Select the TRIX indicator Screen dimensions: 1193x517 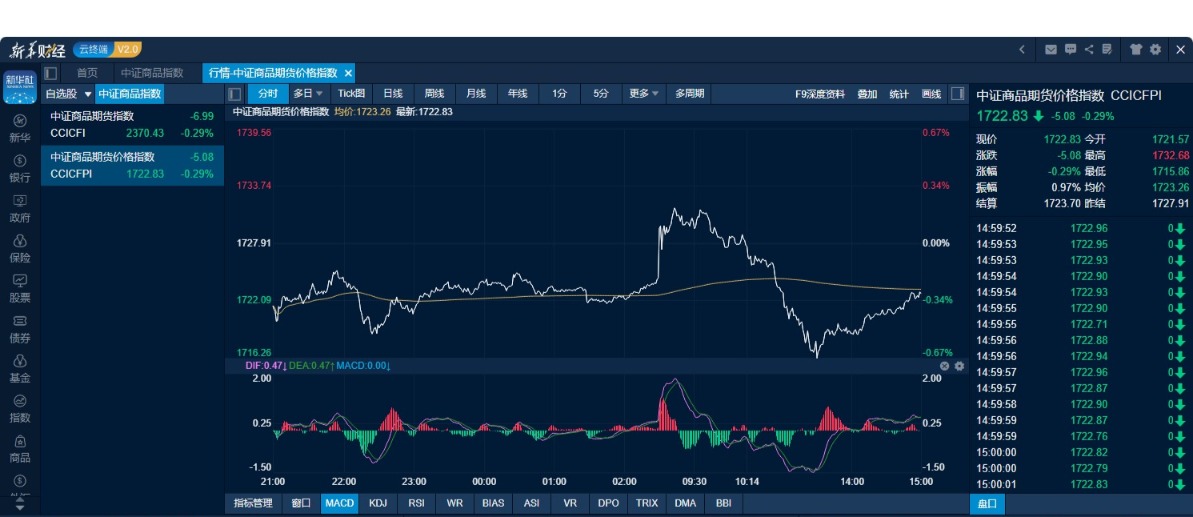click(647, 503)
